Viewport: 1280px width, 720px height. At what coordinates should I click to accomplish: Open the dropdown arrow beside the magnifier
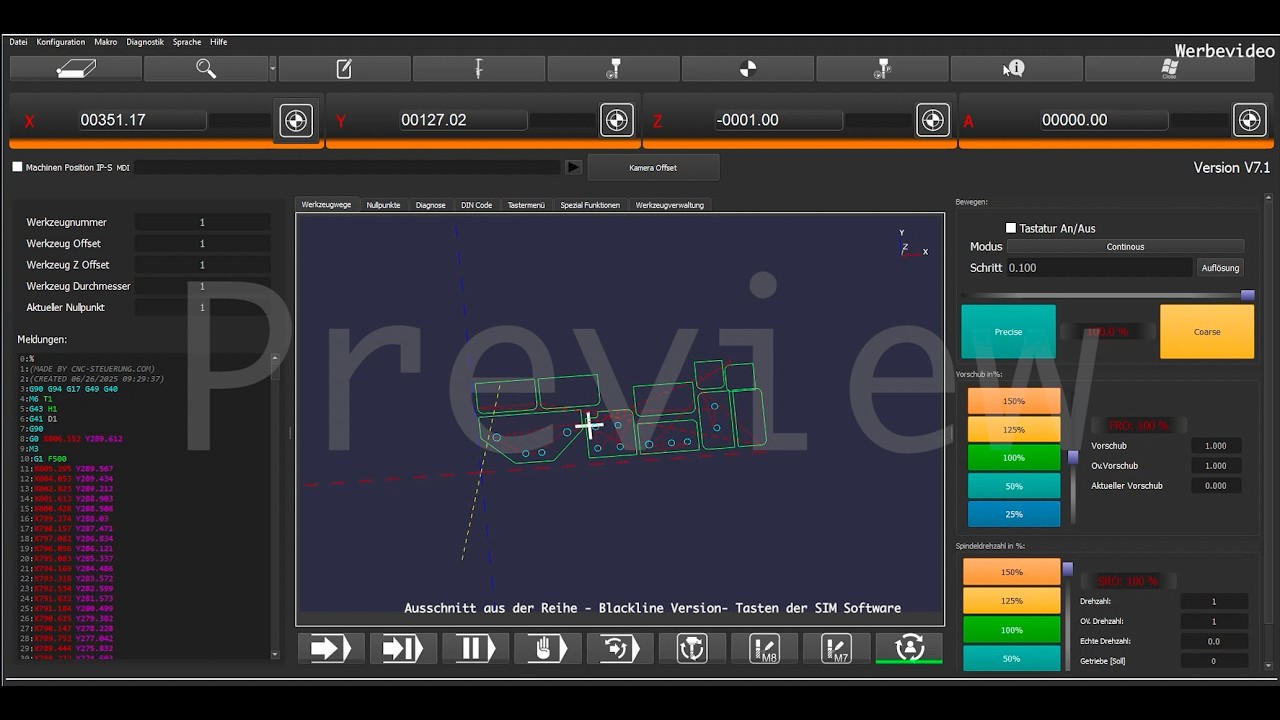[273, 69]
